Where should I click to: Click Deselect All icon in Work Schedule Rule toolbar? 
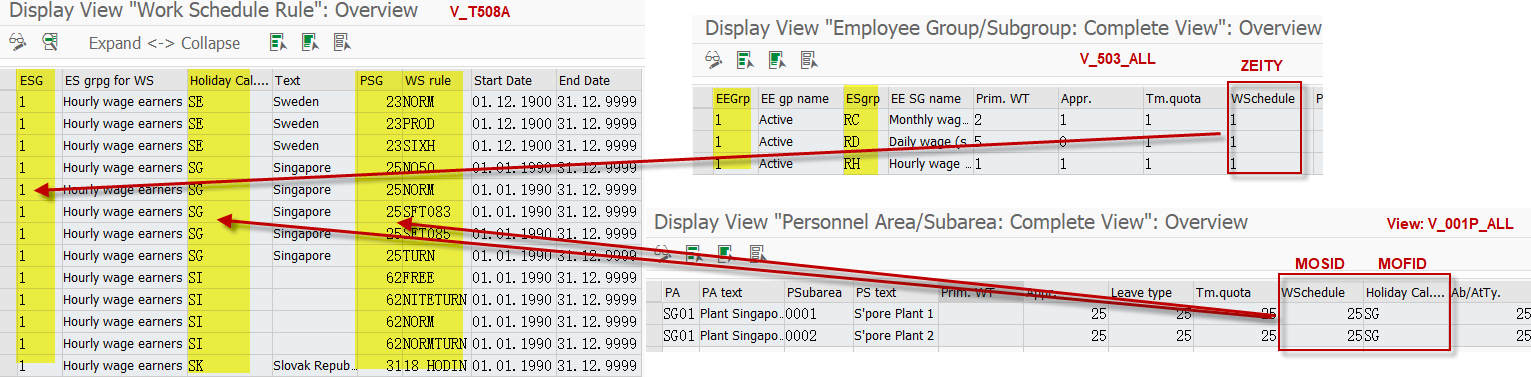click(x=342, y=42)
